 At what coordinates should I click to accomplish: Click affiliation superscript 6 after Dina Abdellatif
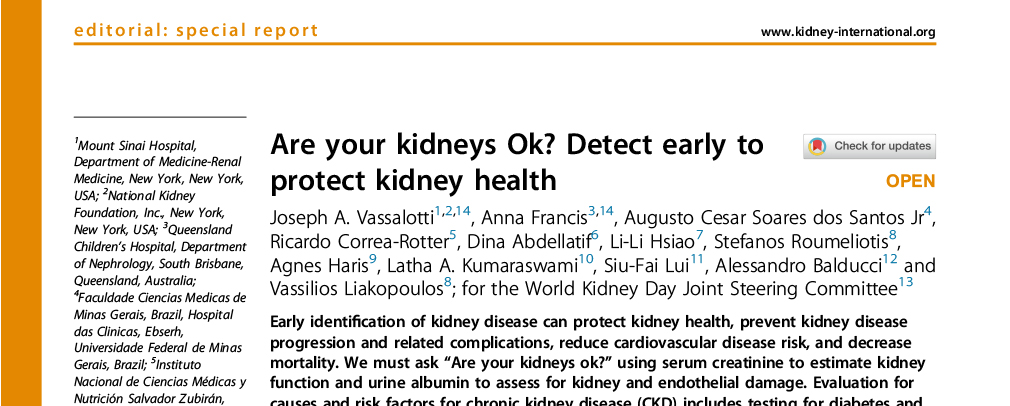coord(595,235)
